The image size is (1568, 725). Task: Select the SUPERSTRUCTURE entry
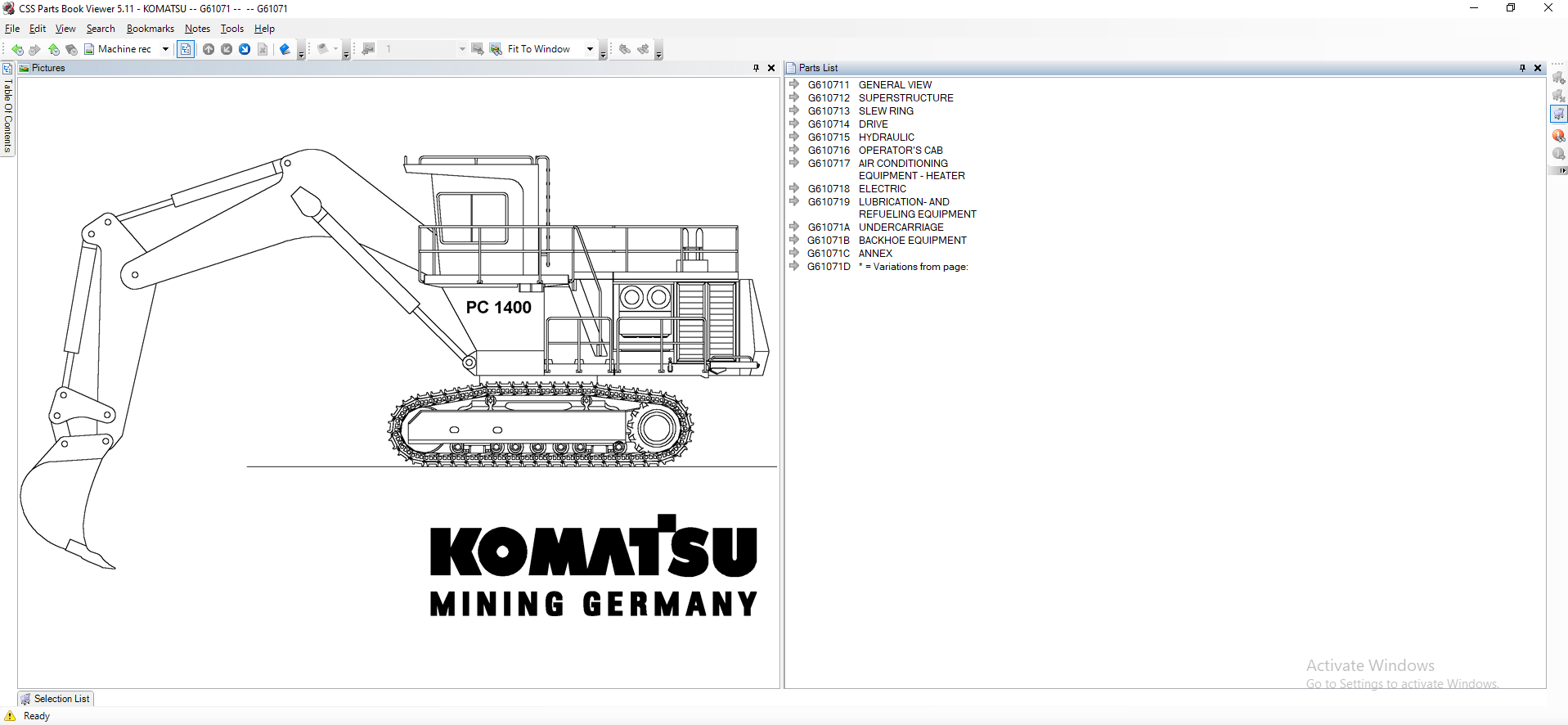click(x=905, y=98)
